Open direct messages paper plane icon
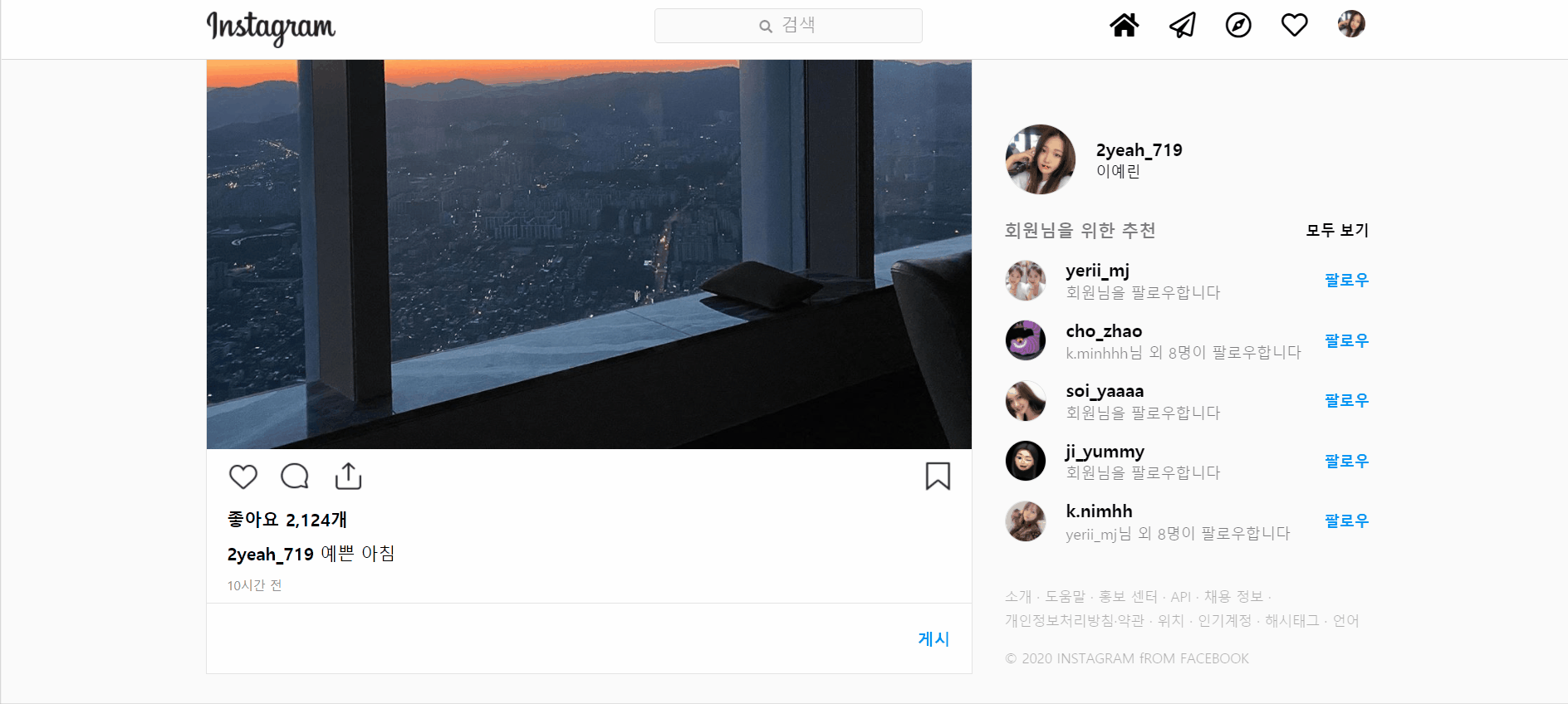 point(1182,25)
